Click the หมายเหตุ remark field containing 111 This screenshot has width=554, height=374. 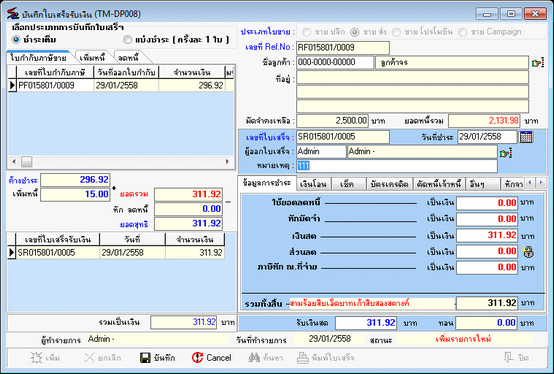click(x=397, y=166)
